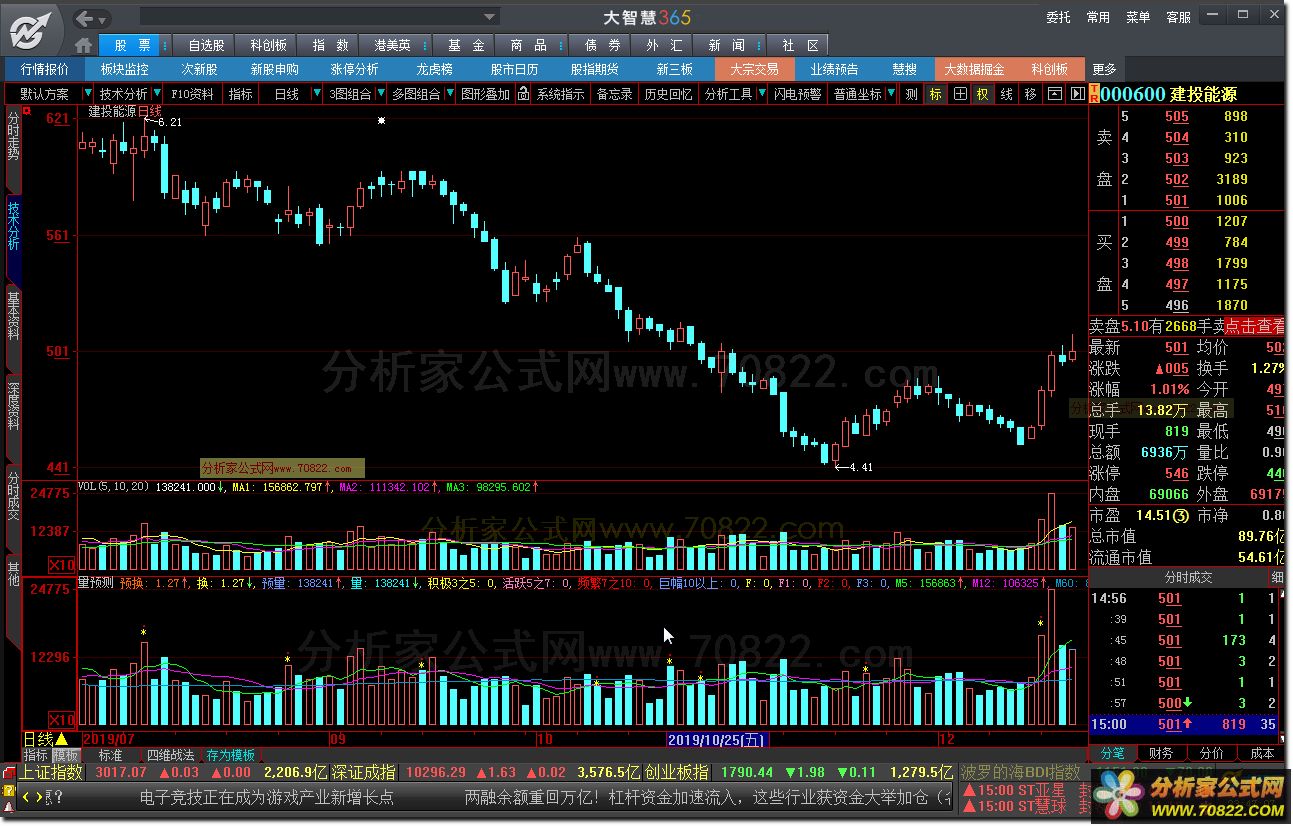Click the 点击查看 link
The height and width of the screenshot is (826, 1293).
1255,326
